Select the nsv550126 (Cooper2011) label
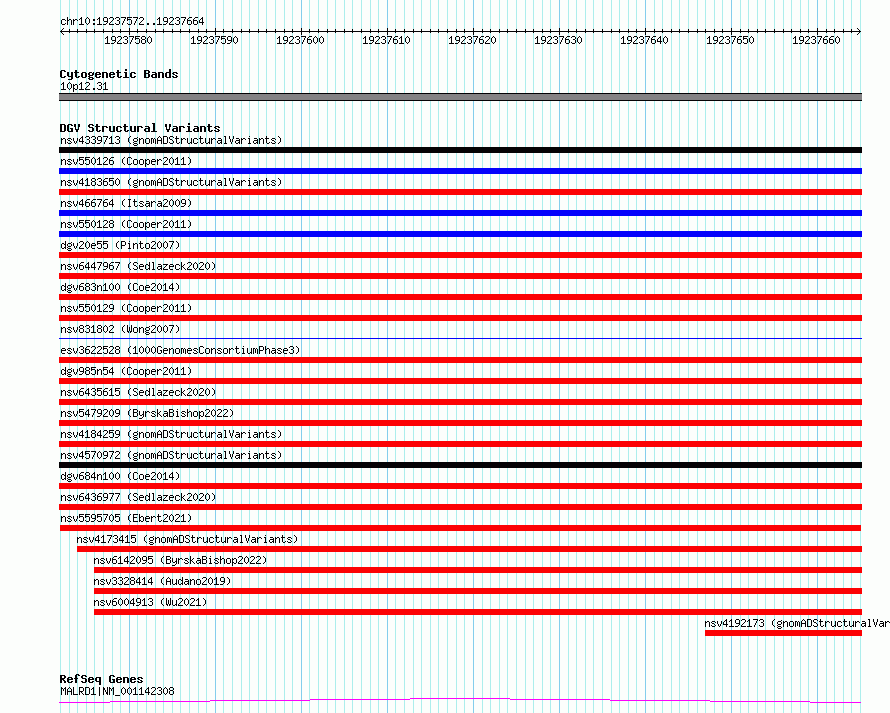The height and width of the screenshot is (713, 890). tap(126, 161)
